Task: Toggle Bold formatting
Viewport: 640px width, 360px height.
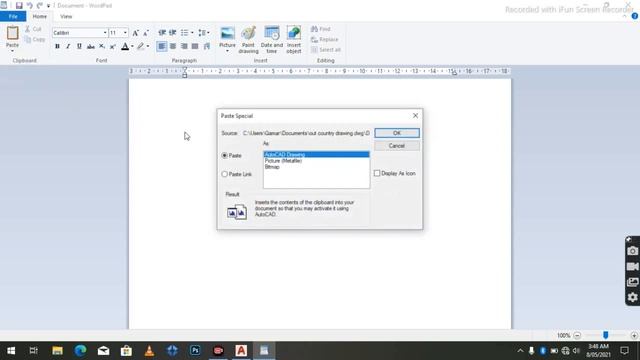Action: 57,47
